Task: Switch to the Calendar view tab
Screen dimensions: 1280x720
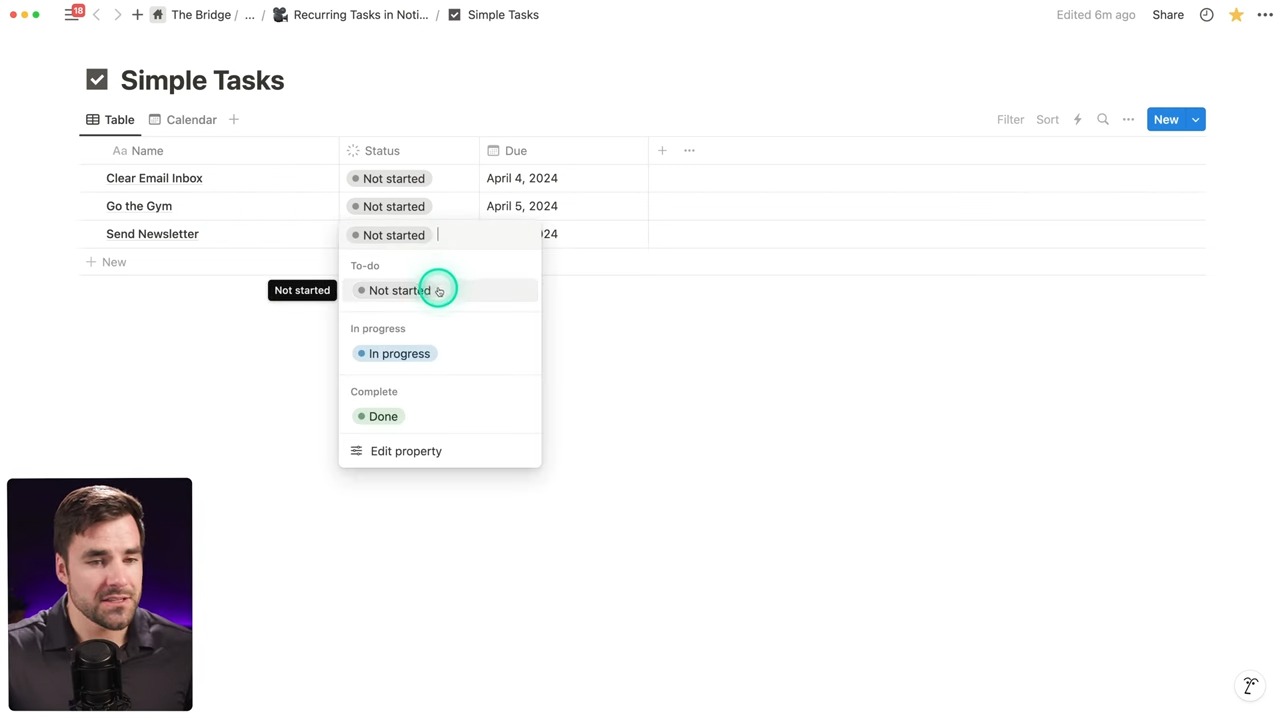Action: point(183,120)
